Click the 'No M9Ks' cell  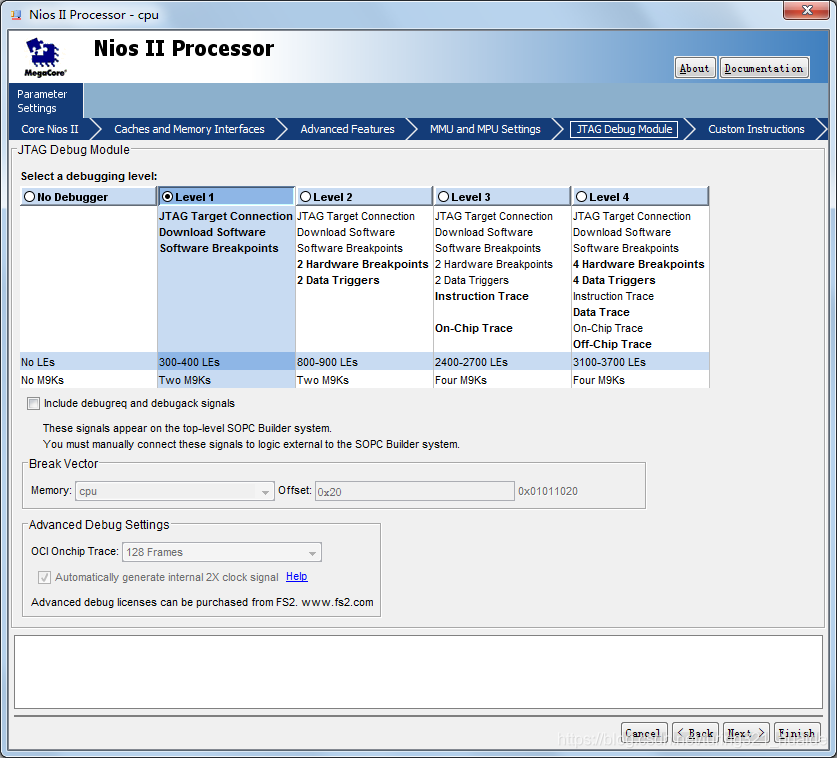click(x=88, y=380)
